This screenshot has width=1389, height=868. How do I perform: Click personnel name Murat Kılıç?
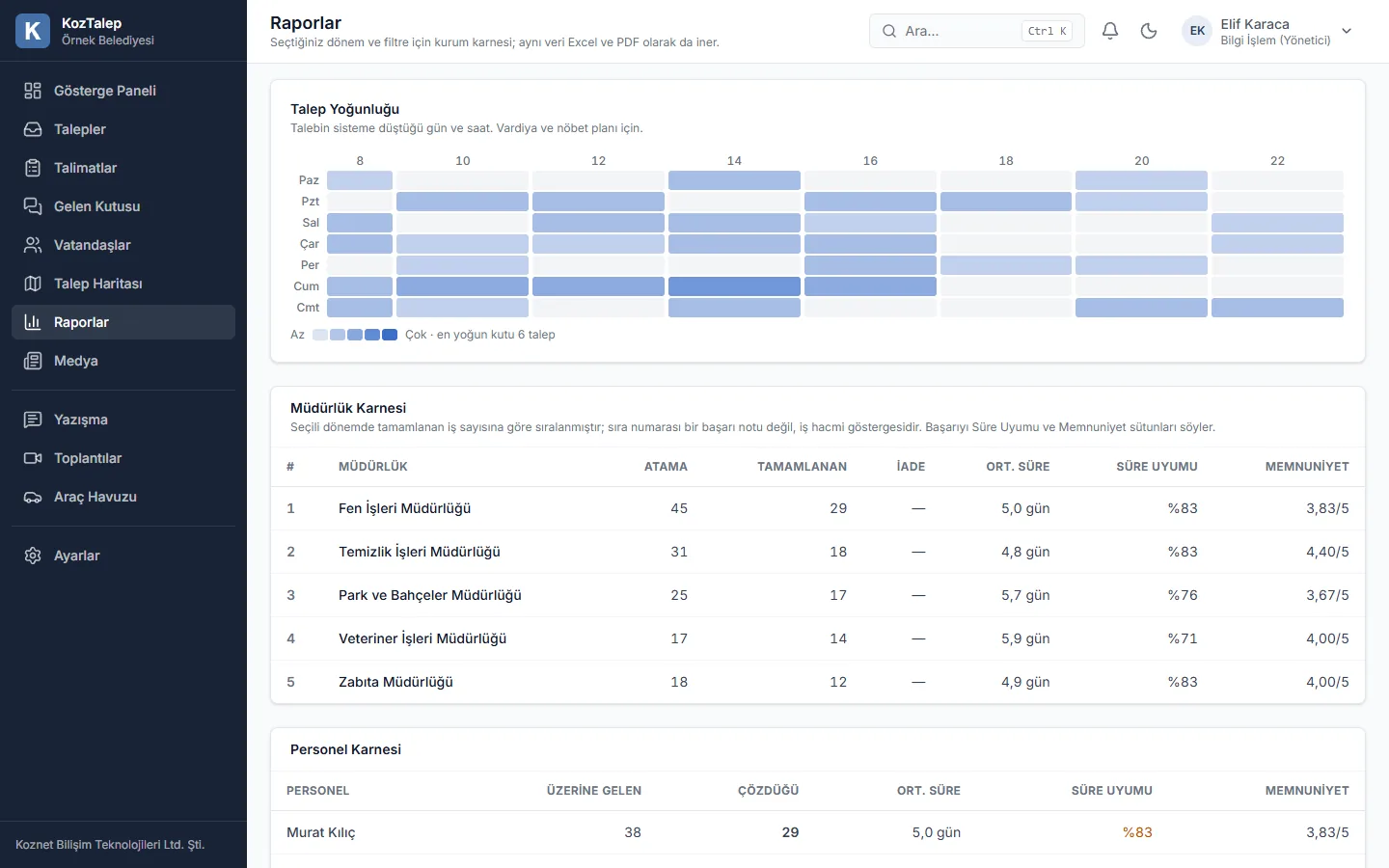321,832
